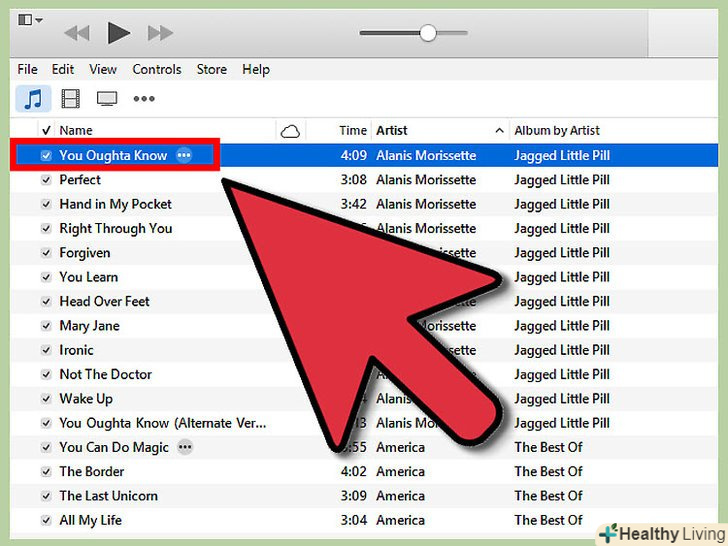Viewport: 728px width, 546px height.
Task: Open the Controls menu
Action: click(157, 69)
